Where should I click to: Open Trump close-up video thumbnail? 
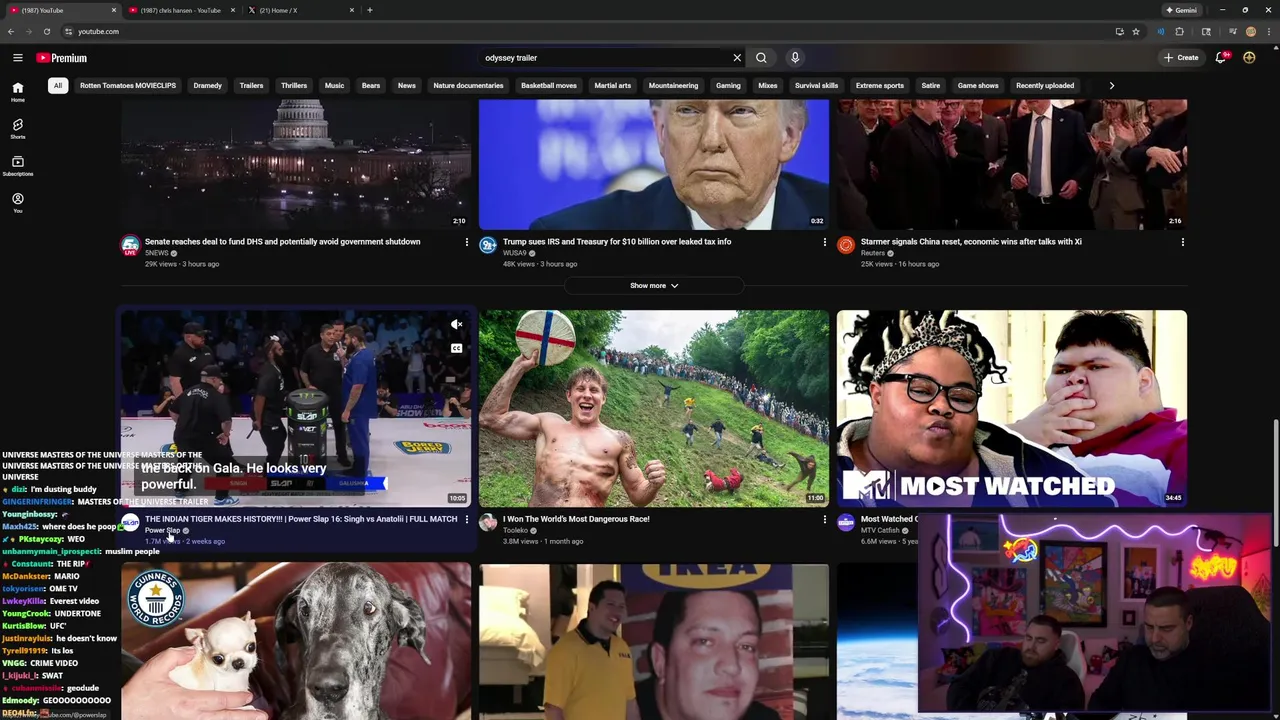coord(654,165)
